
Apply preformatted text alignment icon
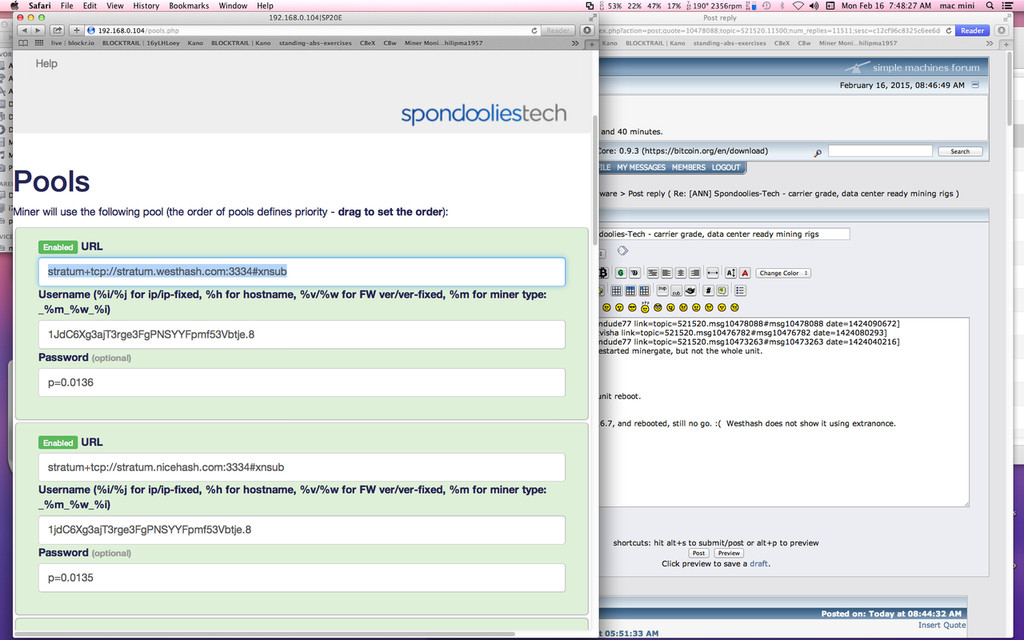[x=652, y=273]
